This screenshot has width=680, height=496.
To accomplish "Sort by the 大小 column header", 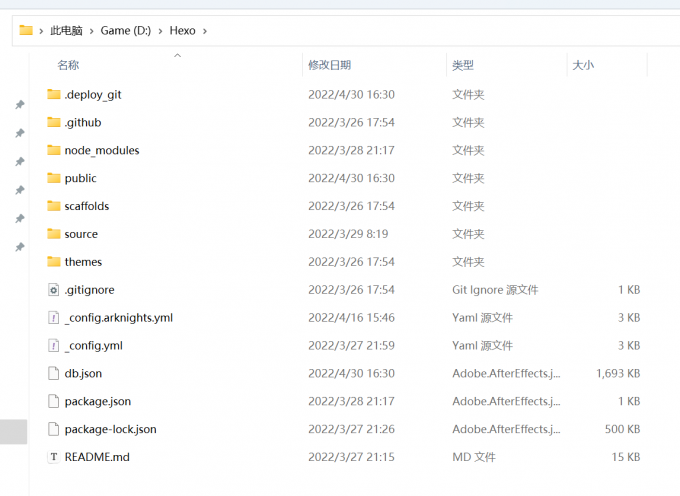I will (582, 65).
